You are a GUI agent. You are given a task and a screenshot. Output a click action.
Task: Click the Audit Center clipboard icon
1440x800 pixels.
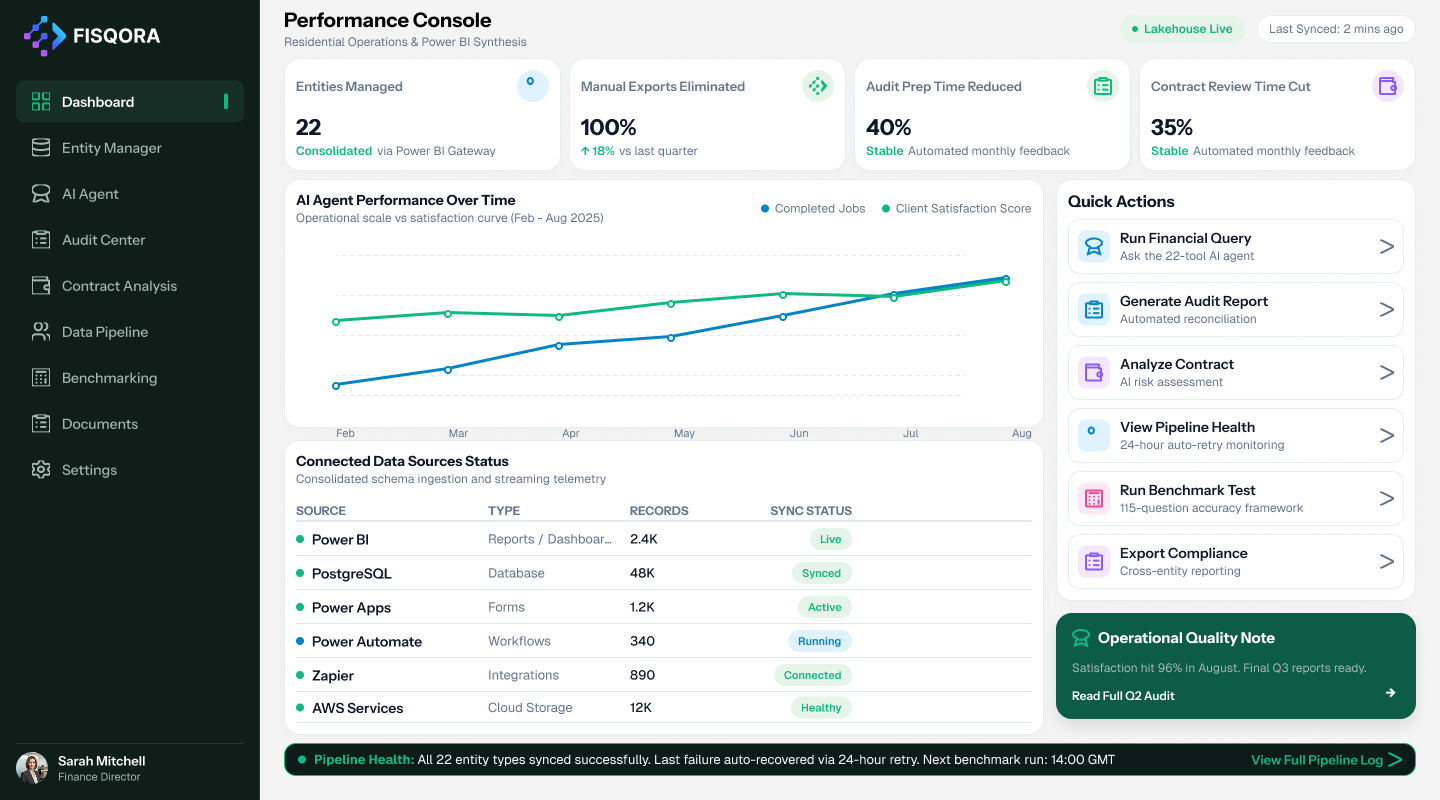(41, 240)
